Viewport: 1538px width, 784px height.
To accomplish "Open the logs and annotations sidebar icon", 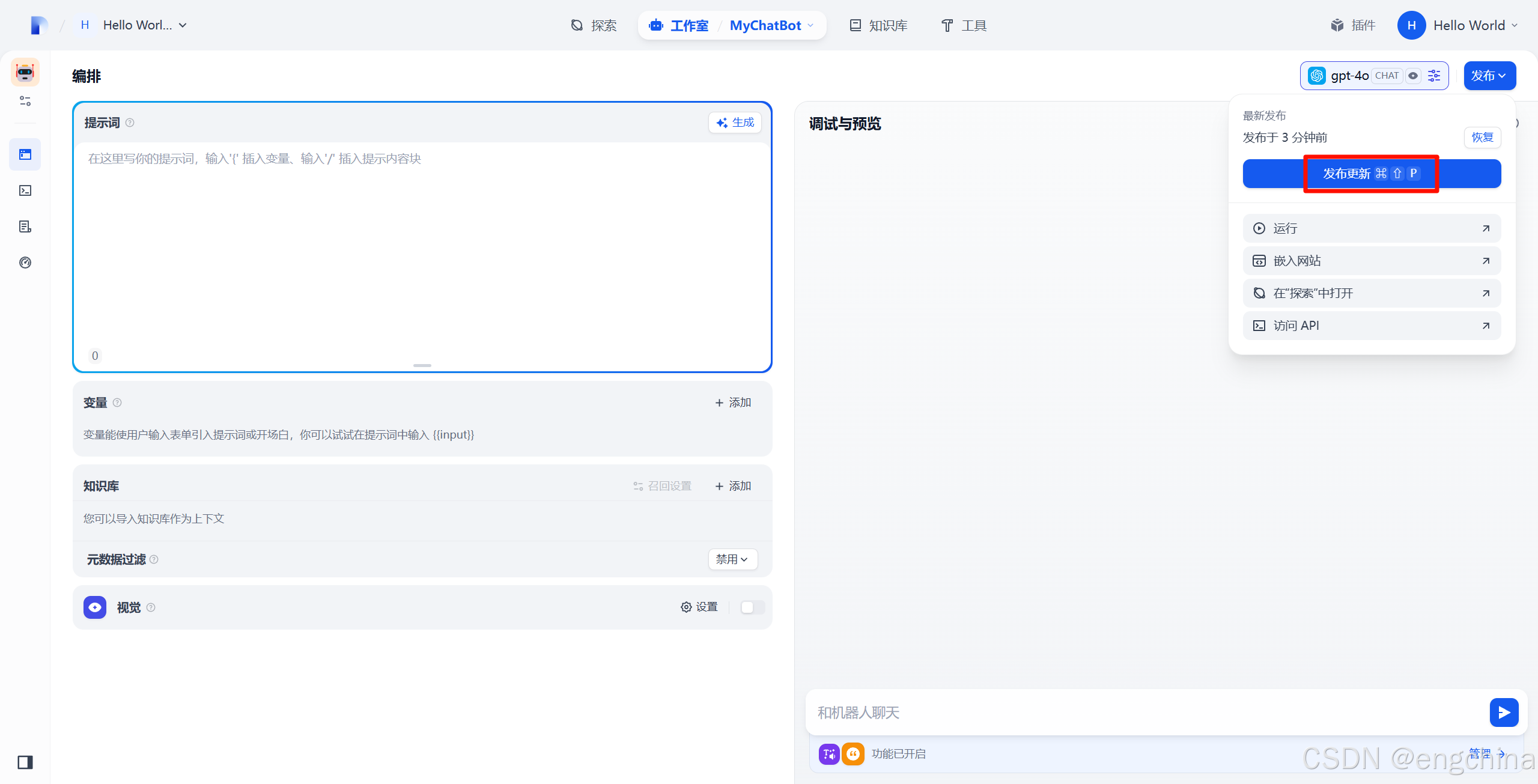I will (25, 227).
